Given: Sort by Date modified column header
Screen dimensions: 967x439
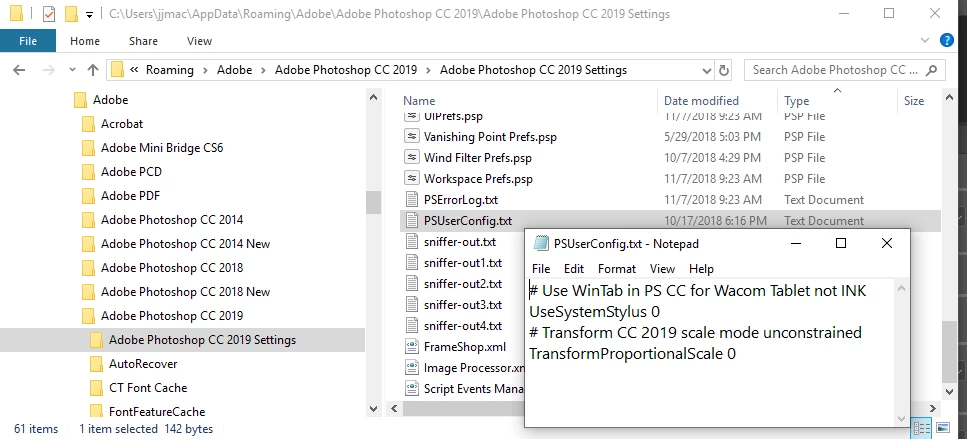Looking at the screenshot, I should [x=701, y=101].
